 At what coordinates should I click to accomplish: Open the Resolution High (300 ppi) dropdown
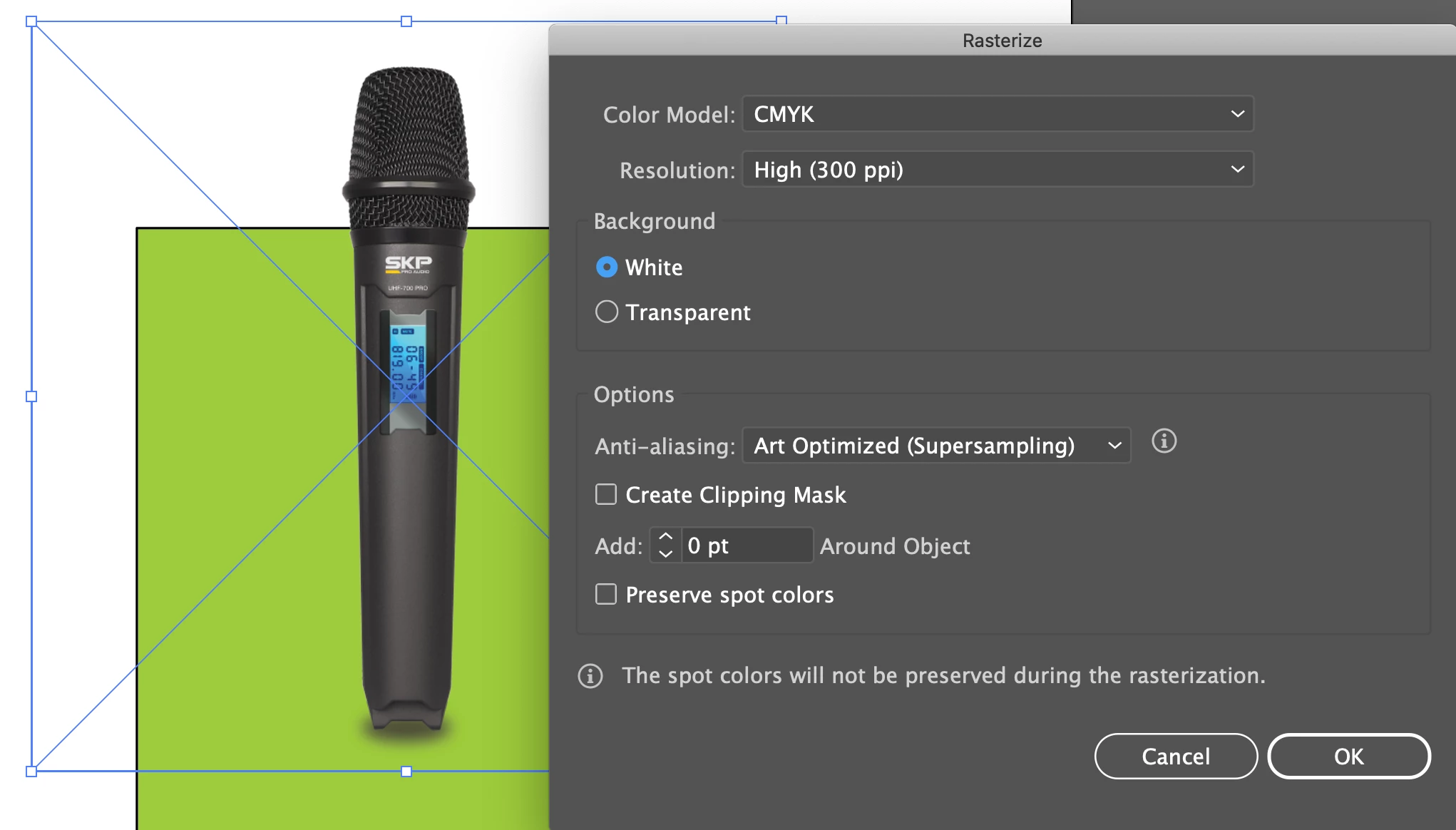tap(997, 170)
